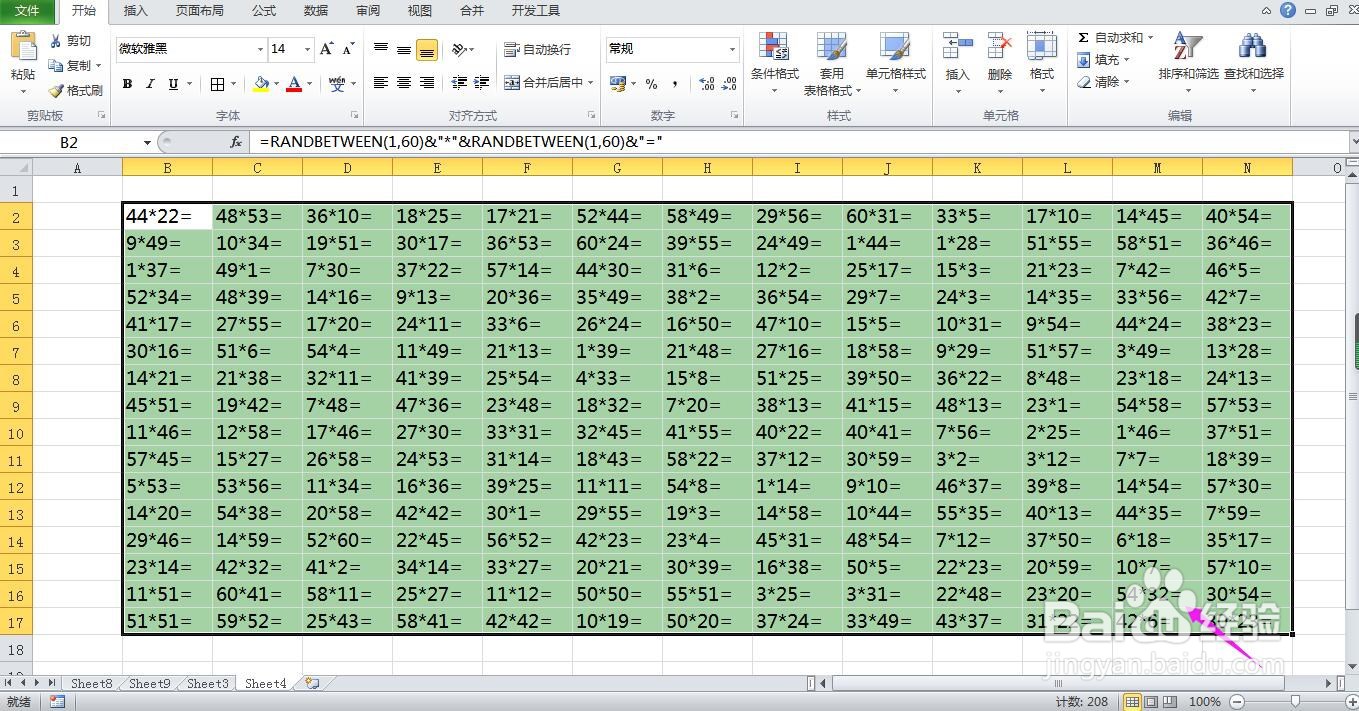Click the Copy (复制) icon
The image size is (1359, 711).
click(x=55, y=65)
